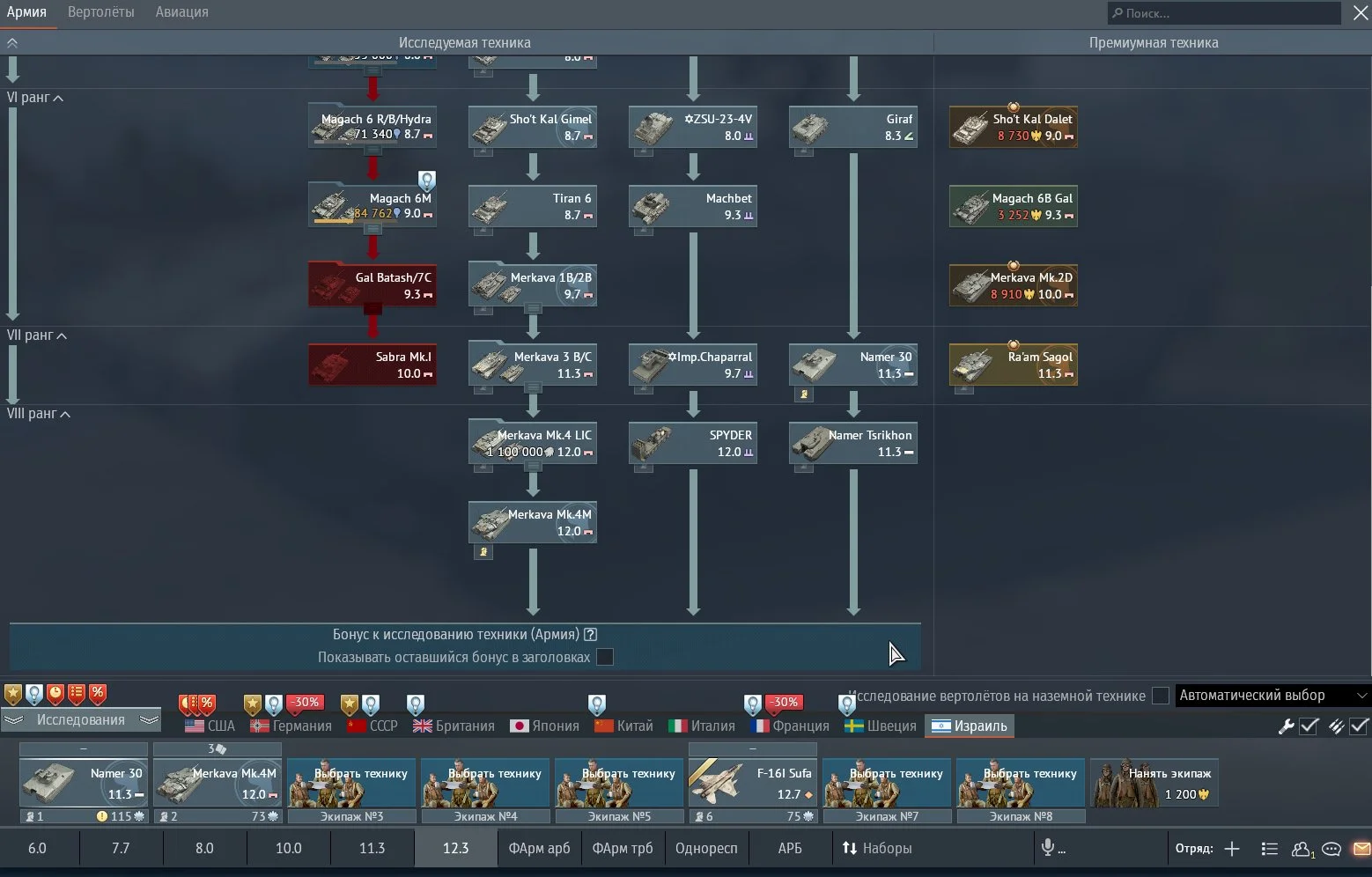Click the microphone voice chat icon
1372x877 pixels.
(x=1048, y=848)
